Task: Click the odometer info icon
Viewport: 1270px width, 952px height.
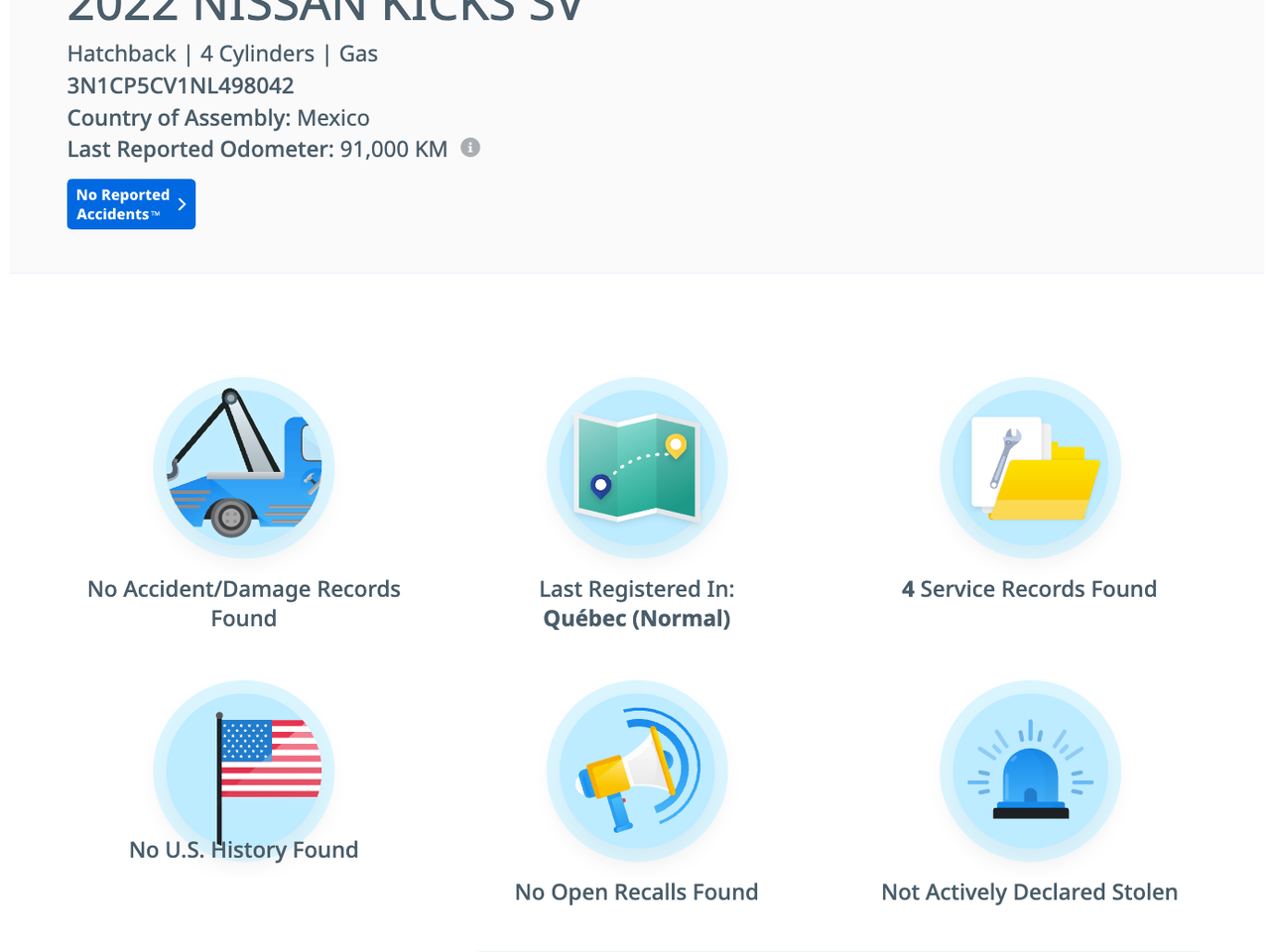Action: 470,148
